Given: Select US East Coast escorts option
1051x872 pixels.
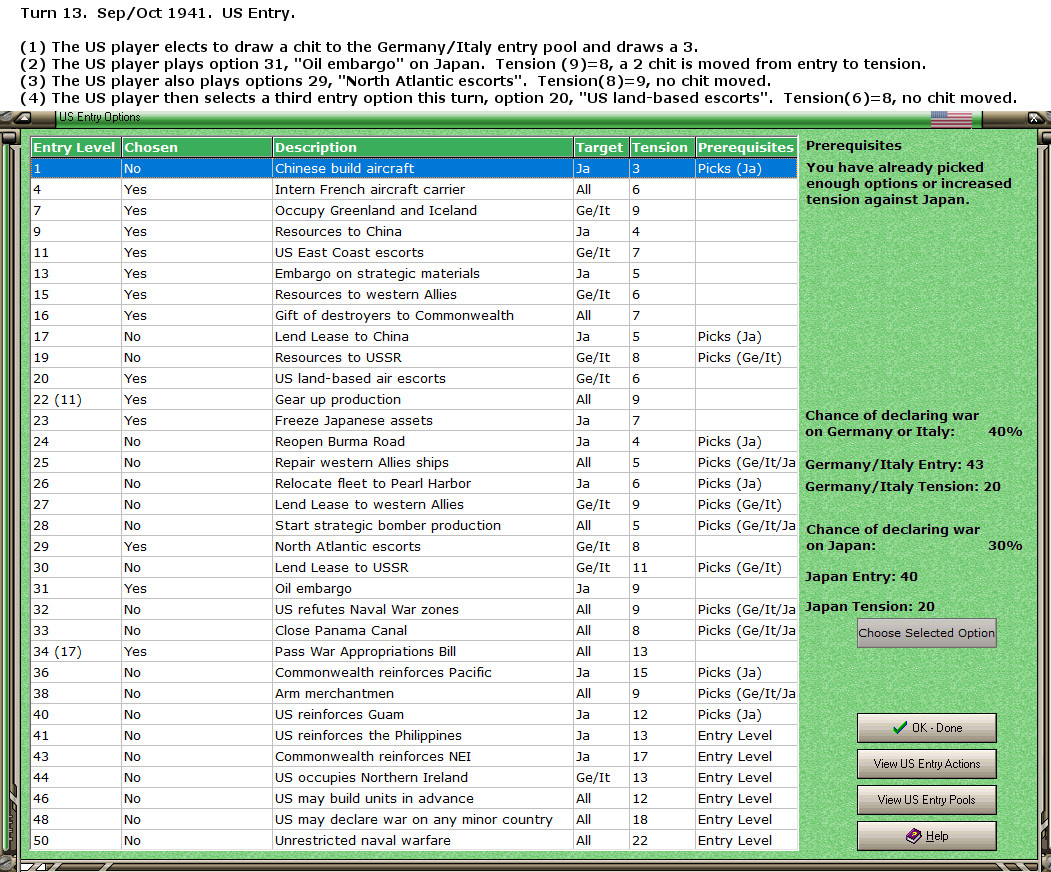Looking at the screenshot, I should tap(414, 253).
